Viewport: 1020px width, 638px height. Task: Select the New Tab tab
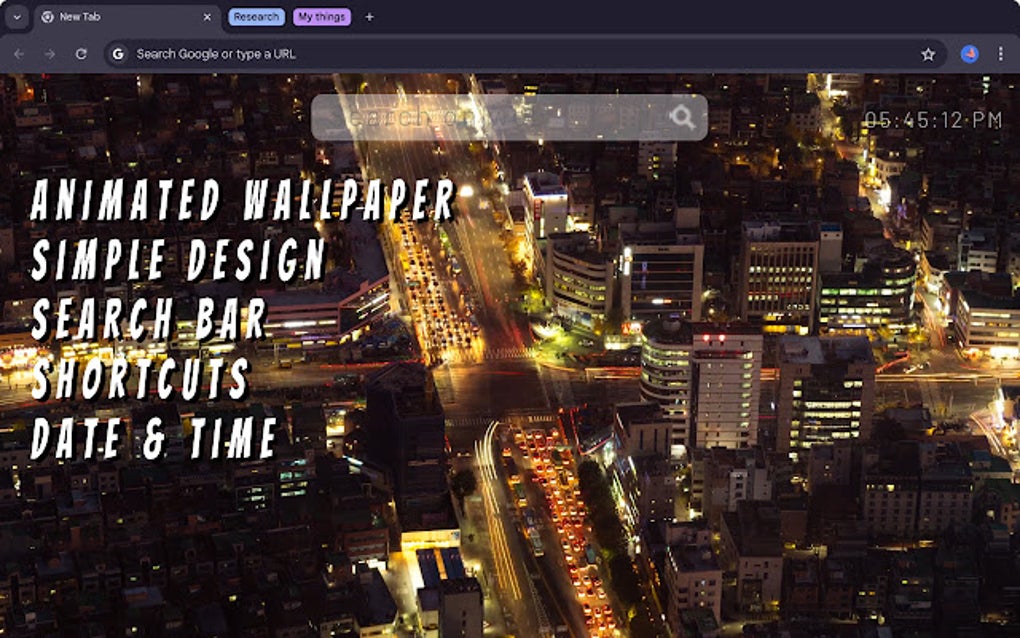[110, 17]
